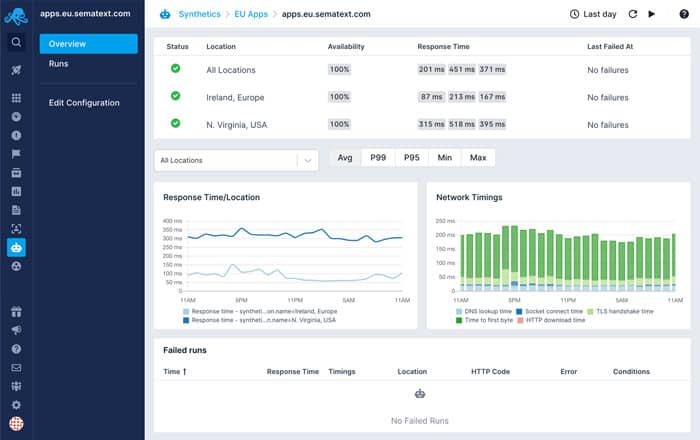Open the scan frame icon in sidebar
This screenshot has height=440, width=700.
click(16, 229)
